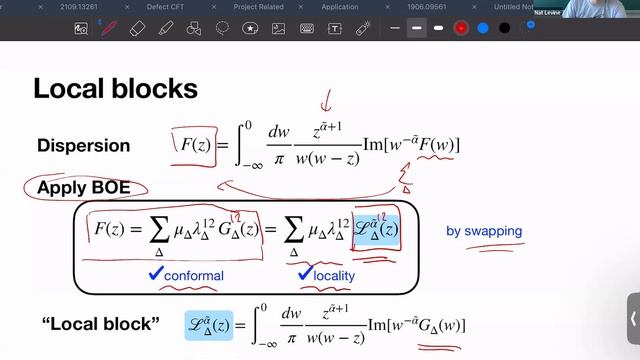Click the 'by swapping' text
The image size is (640, 360).
click(x=484, y=231)
